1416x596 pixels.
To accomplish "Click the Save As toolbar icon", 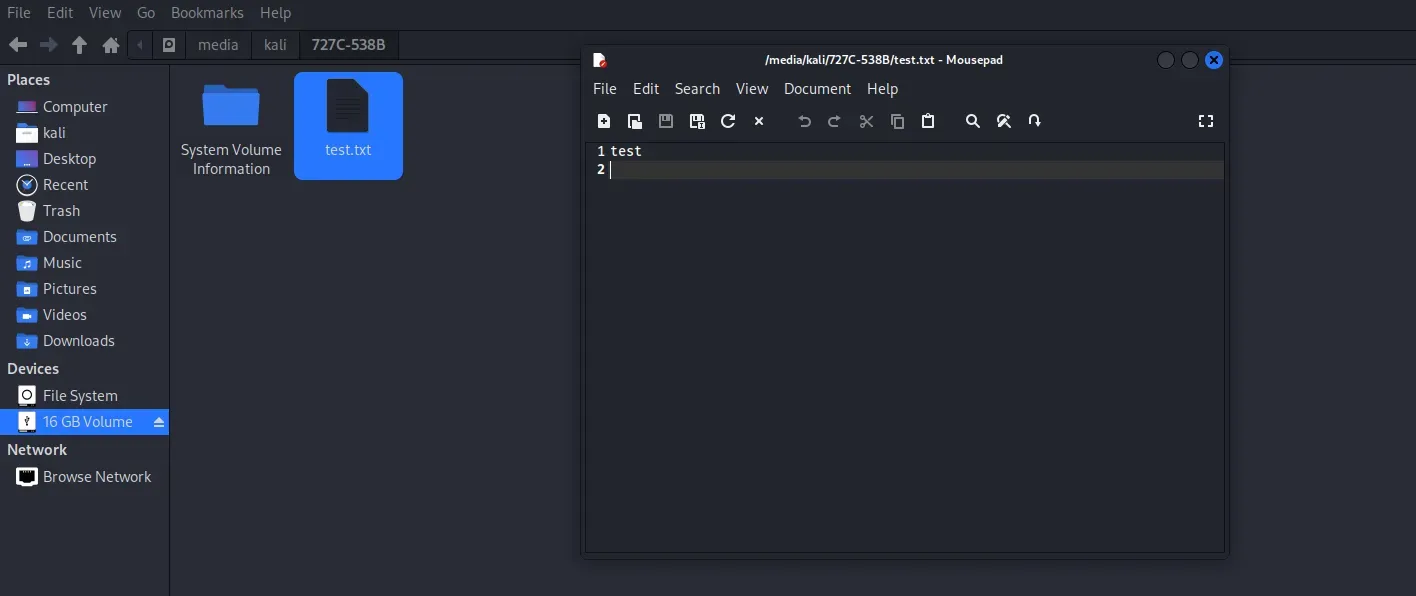I will (697, 121).
